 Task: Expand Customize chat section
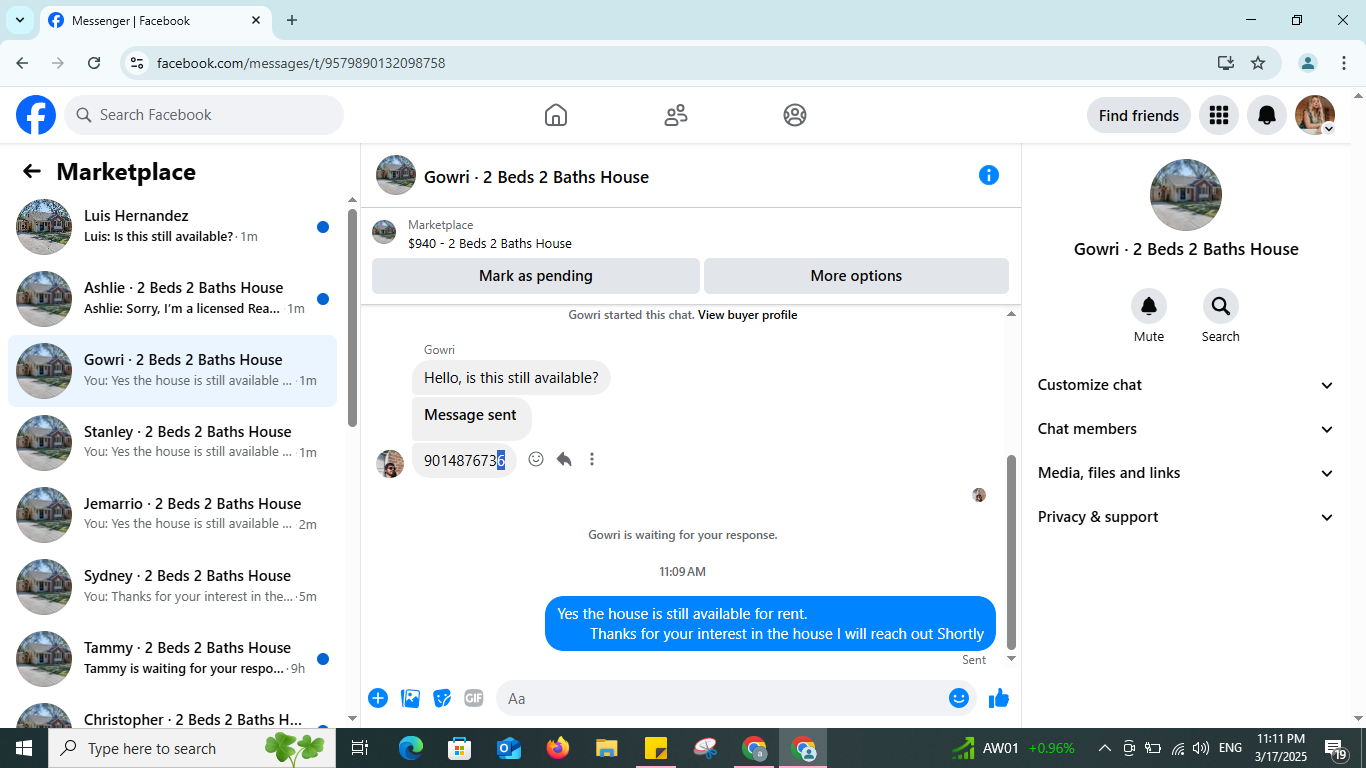[1186, 385]
